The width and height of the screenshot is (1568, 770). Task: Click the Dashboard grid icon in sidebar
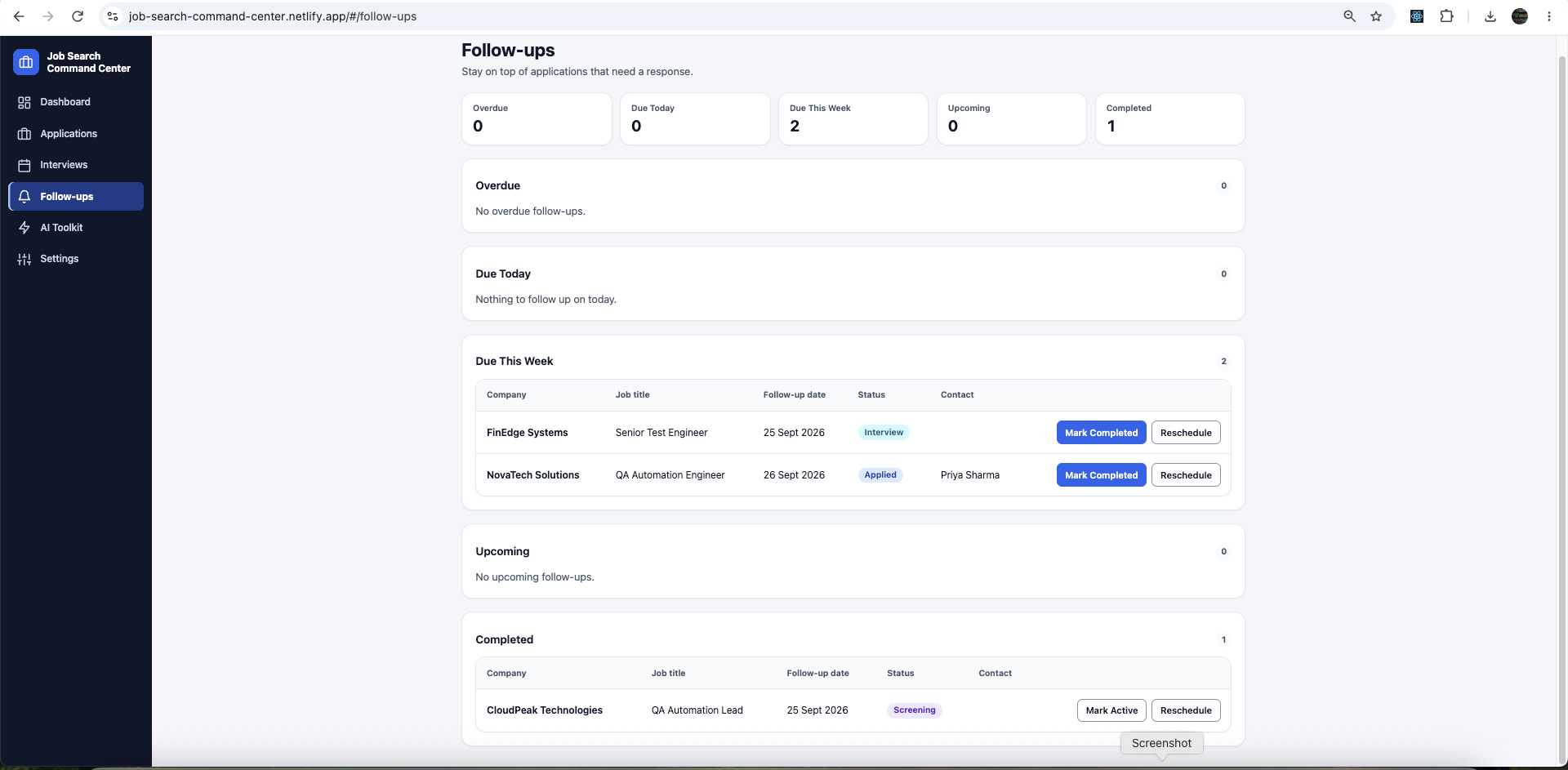24,102
